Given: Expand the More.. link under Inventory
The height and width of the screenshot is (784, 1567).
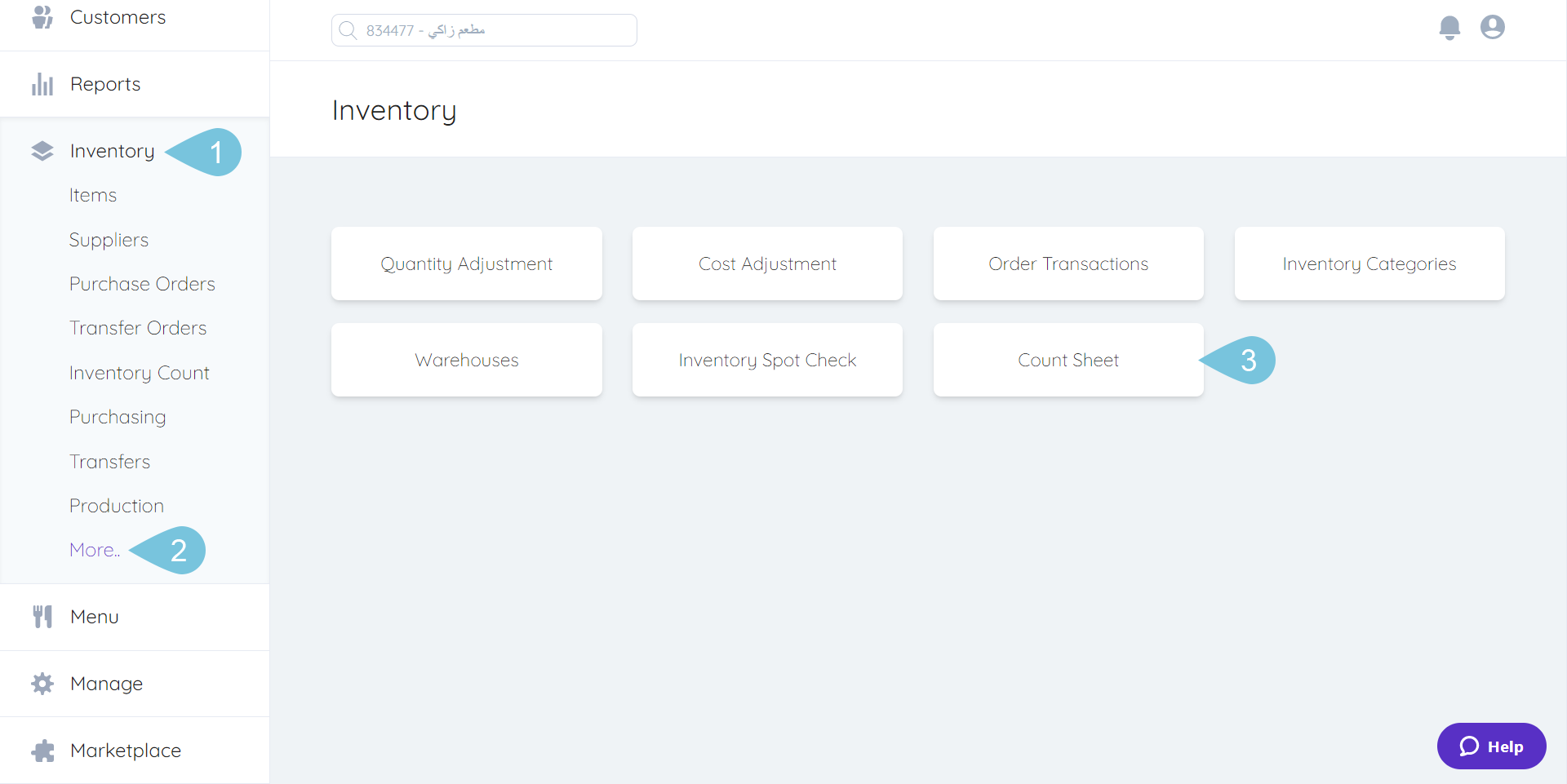Looking at the screenshot, I should pos(95,550).
